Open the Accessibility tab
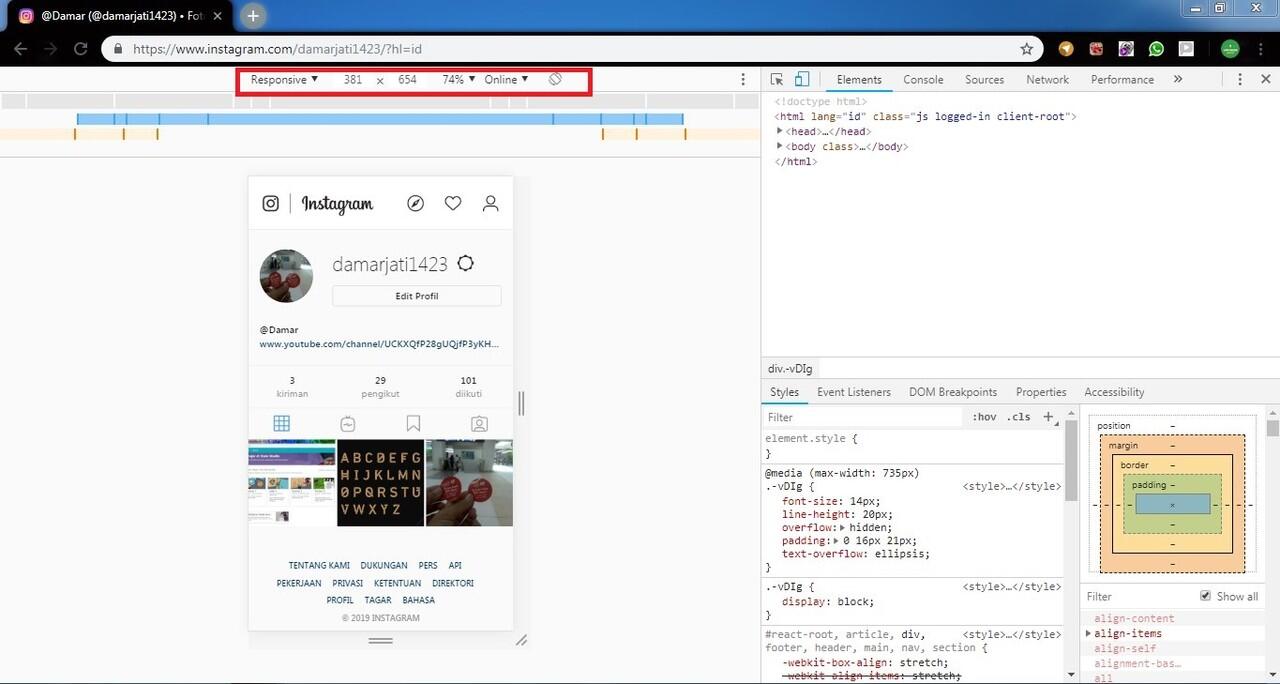This screenshot has height=684, width=1280. tap(1114, 392)
